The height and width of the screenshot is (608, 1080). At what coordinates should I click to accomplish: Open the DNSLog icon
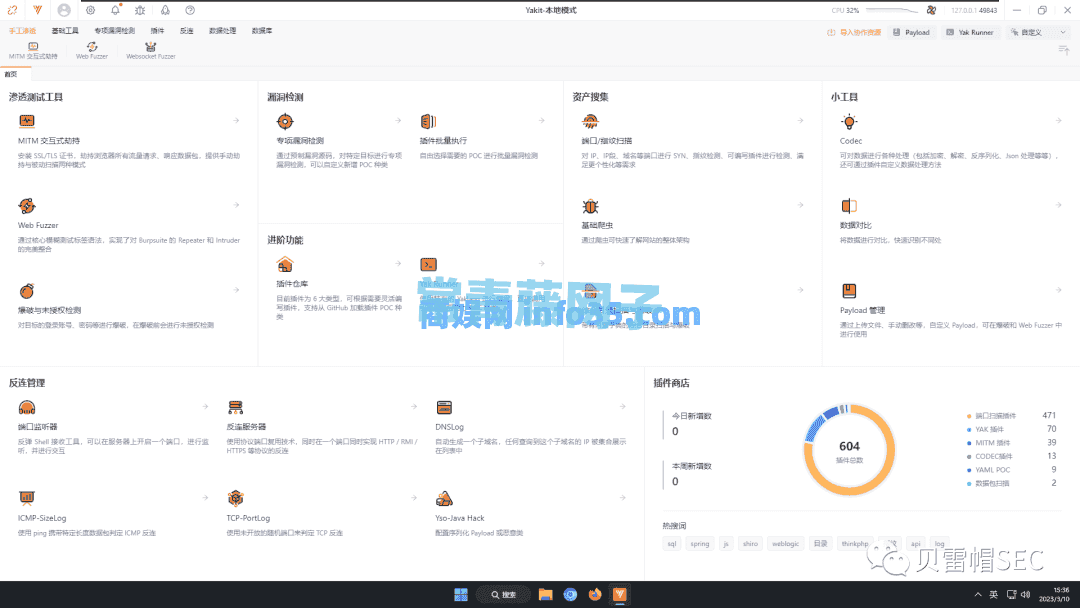pyautogui.click(x=444, y=408)
